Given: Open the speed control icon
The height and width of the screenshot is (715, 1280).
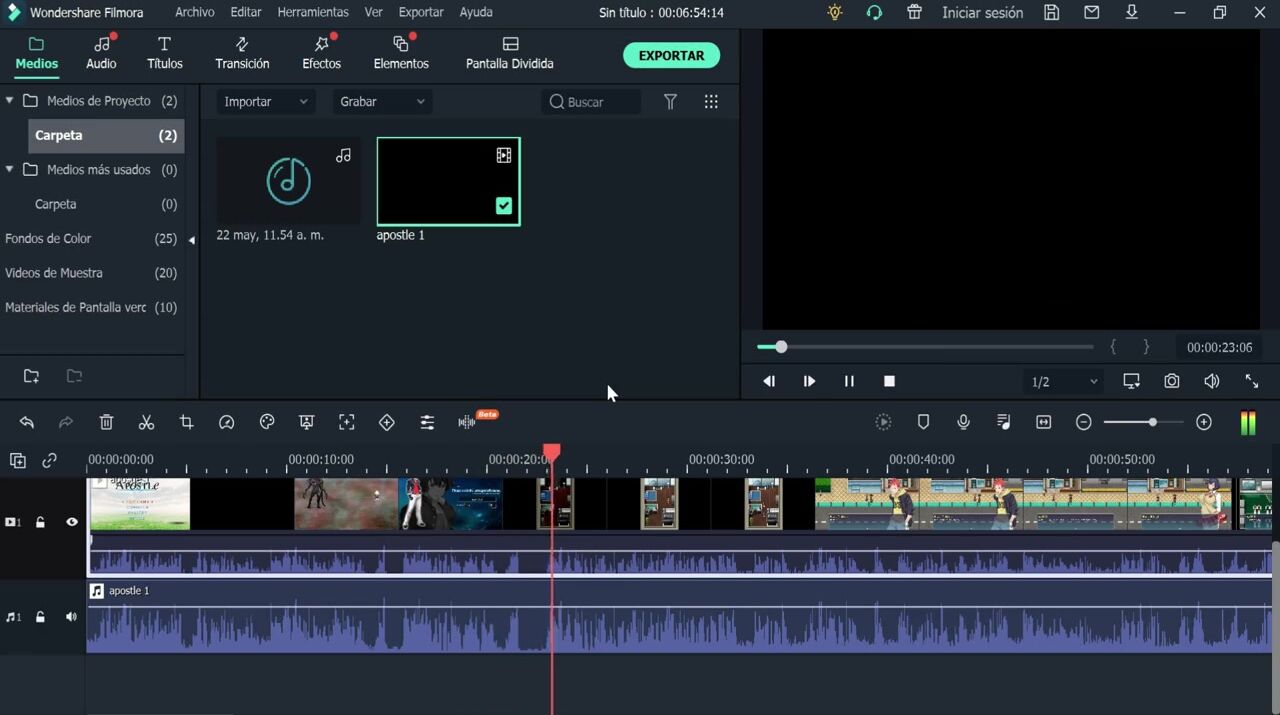Looking at the screenshot, I should [x=227, y=423].
